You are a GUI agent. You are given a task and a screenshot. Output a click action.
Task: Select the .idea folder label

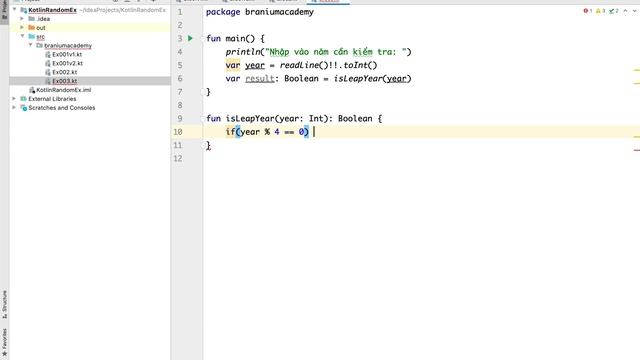coord(43,19)
